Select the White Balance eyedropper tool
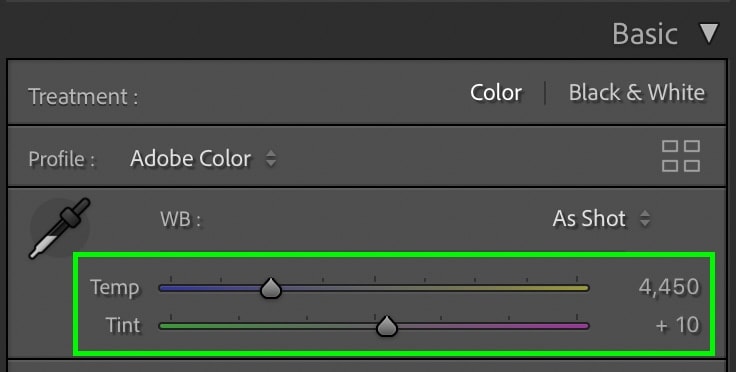This screenshot has width=736, height=372. (x=60, y=228)
